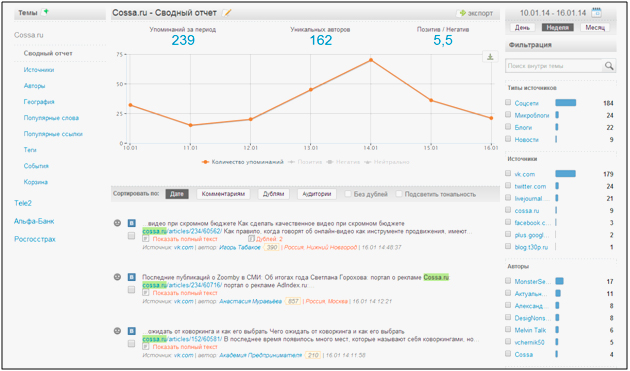Click the search inside theme field
The height and width of the screenshot is (371, 630).
[554, 66]
